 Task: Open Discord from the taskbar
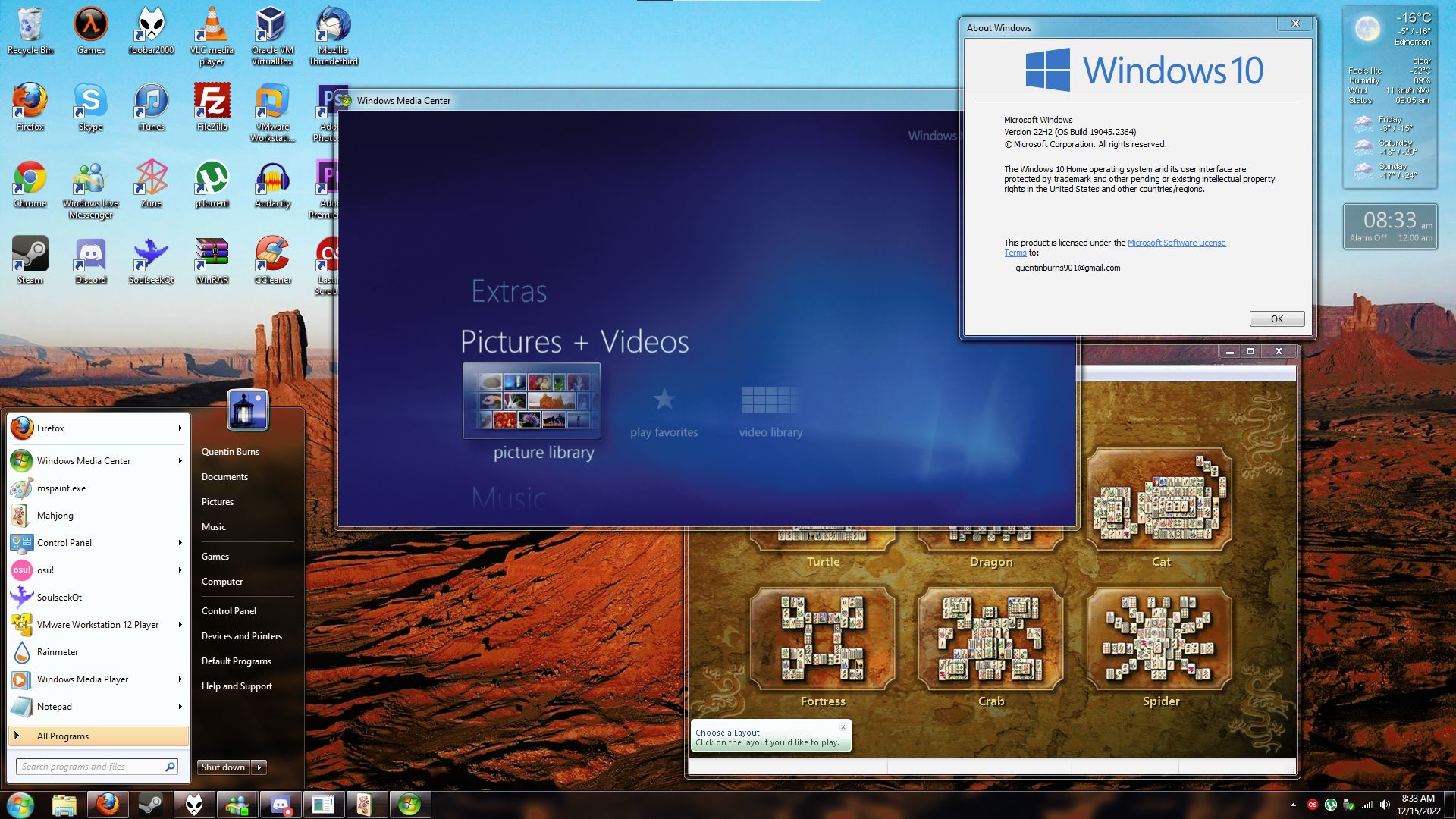pos(281,804)
